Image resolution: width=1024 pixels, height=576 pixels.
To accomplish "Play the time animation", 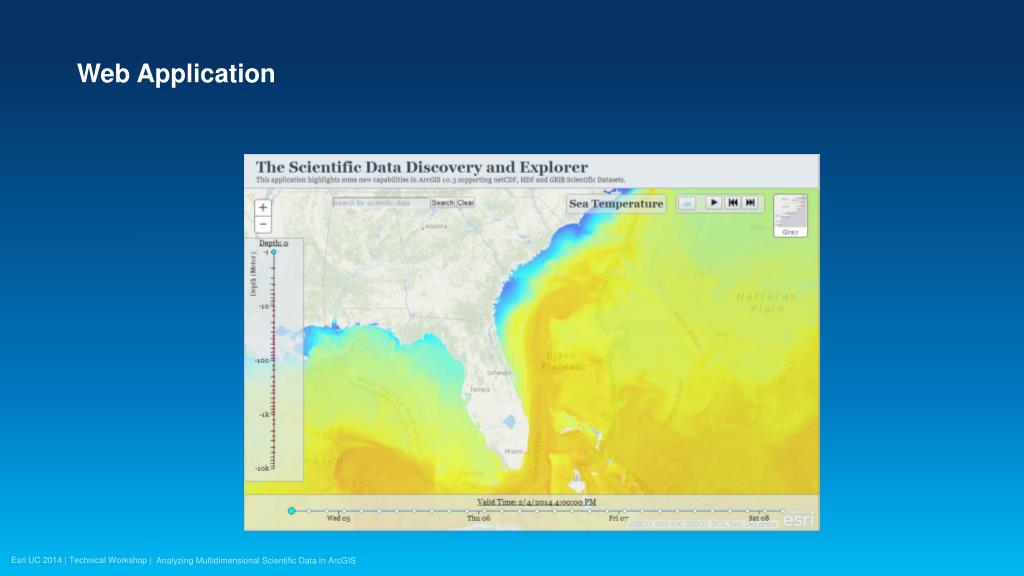I will 714,203.
